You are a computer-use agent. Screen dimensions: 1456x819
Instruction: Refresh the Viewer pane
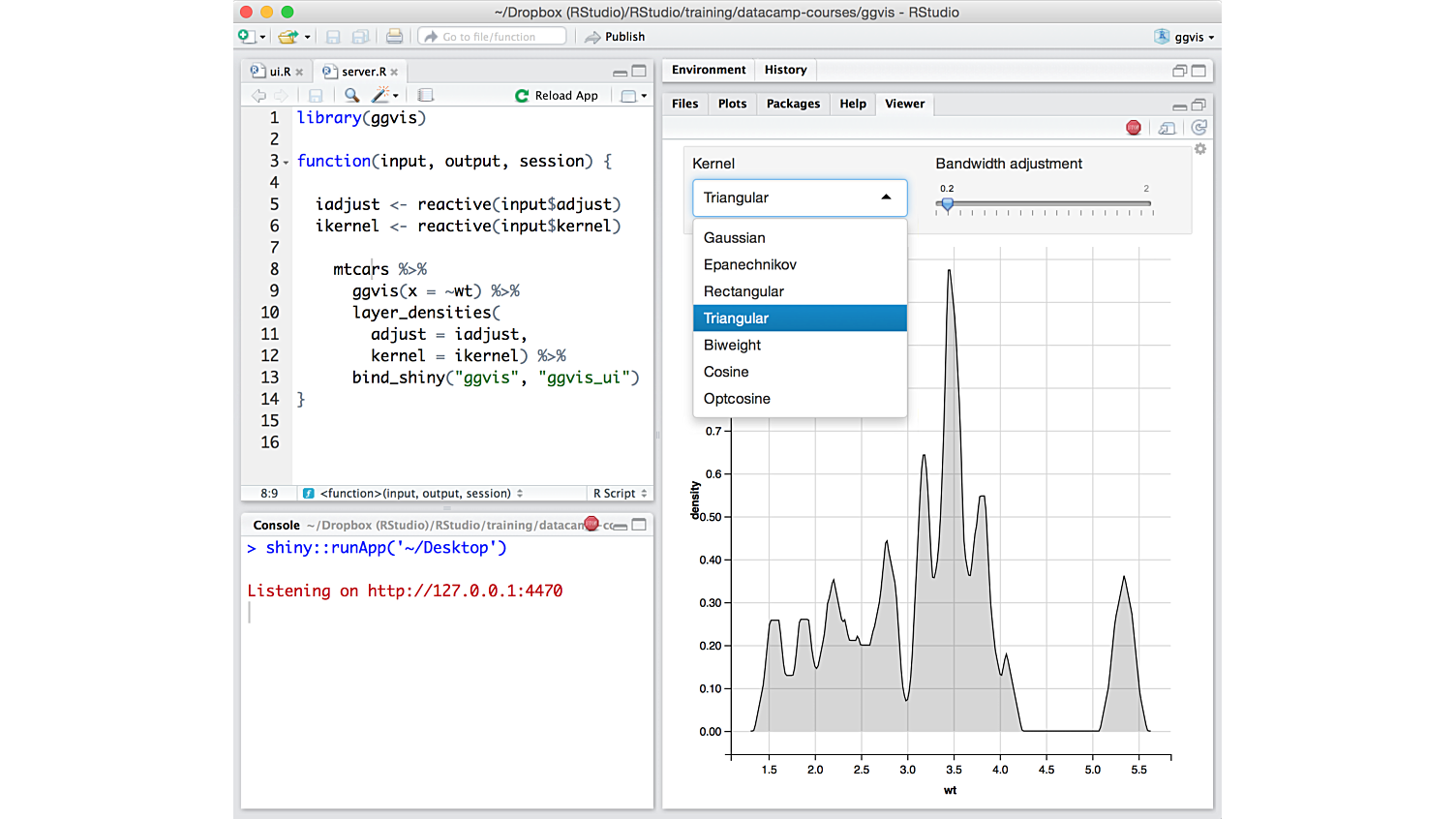click(1199, 128)
